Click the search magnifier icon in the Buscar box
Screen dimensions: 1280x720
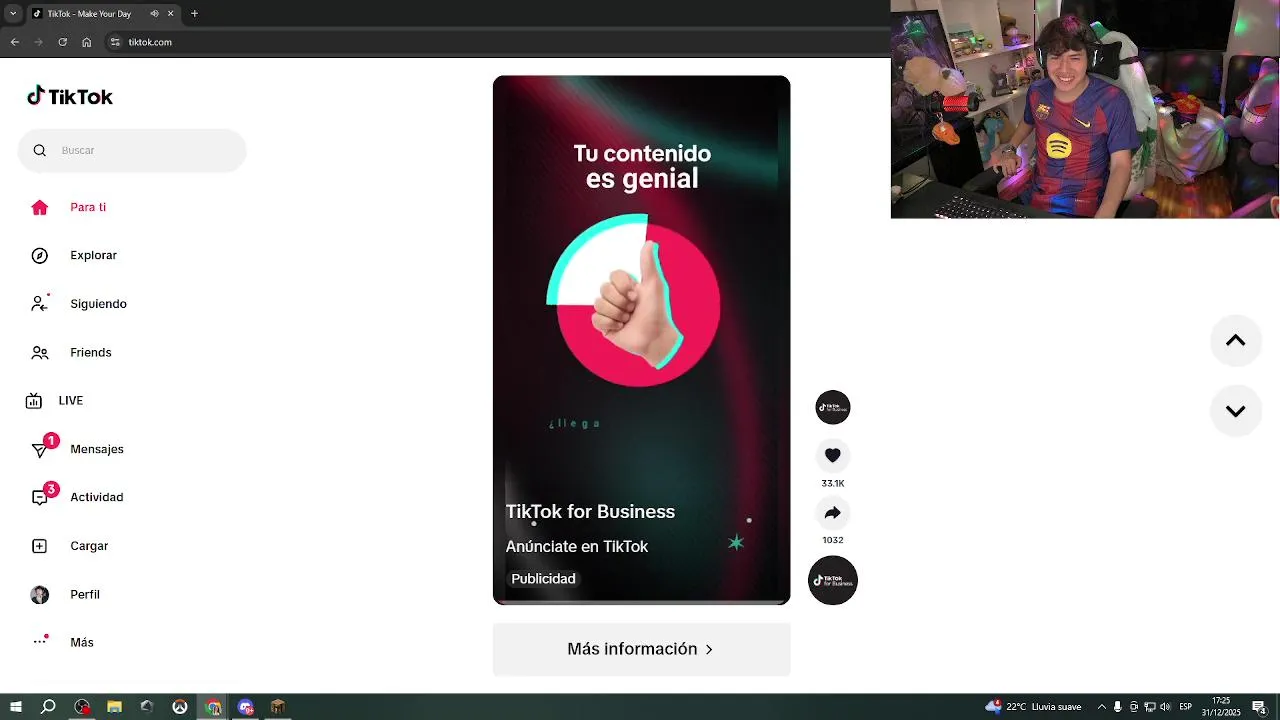[x=40, y=150]
